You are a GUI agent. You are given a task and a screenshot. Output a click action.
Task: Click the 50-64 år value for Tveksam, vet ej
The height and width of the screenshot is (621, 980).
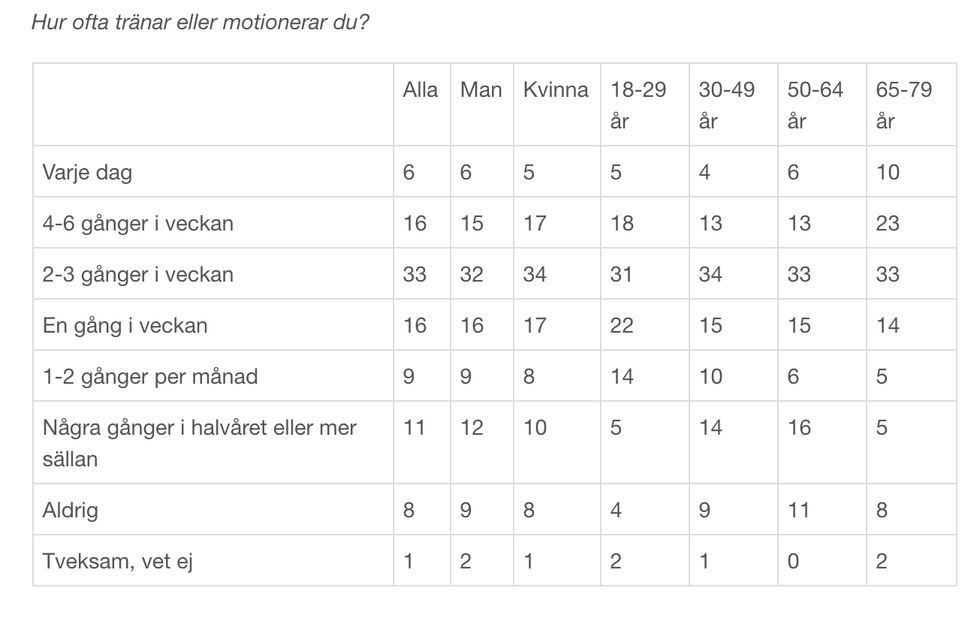point(793,561)
